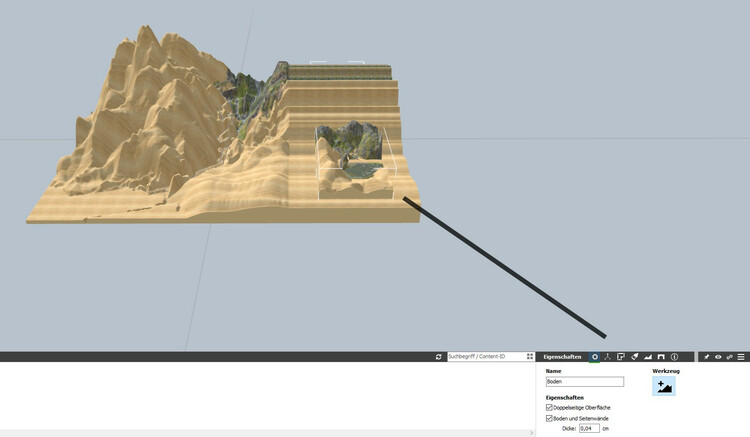Focus the Dicke thickness value field
Viewport: 750px width, 437px height.
click(589, 428)
